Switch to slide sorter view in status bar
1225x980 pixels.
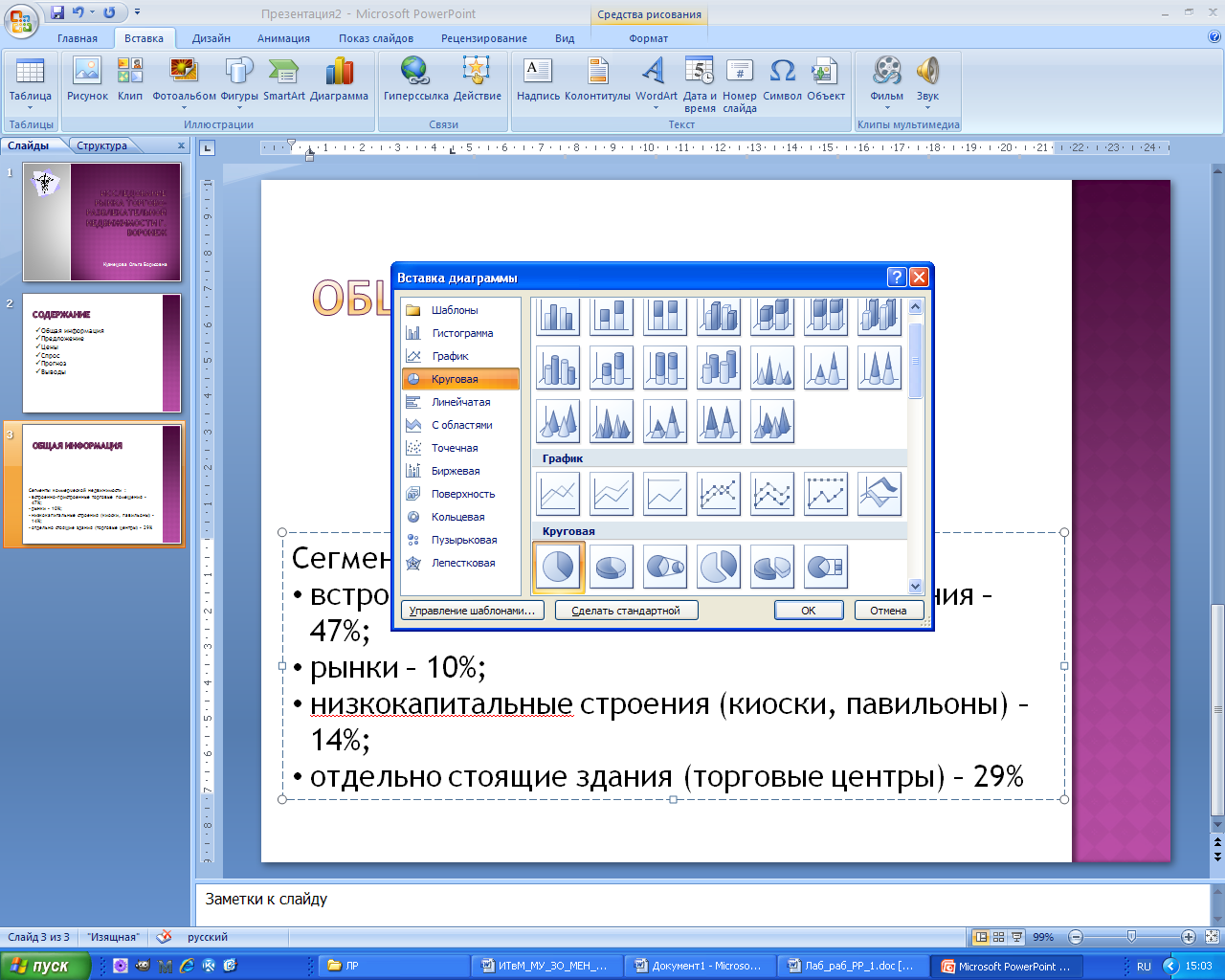[998, 937]
